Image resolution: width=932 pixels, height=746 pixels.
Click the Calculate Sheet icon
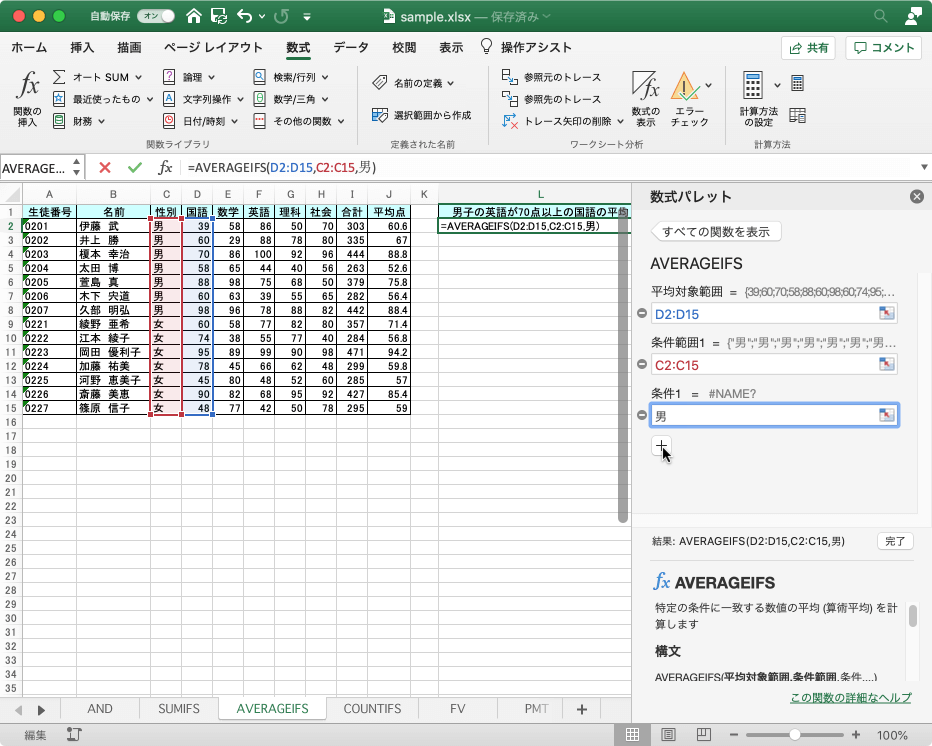click(x=798, y=115)
